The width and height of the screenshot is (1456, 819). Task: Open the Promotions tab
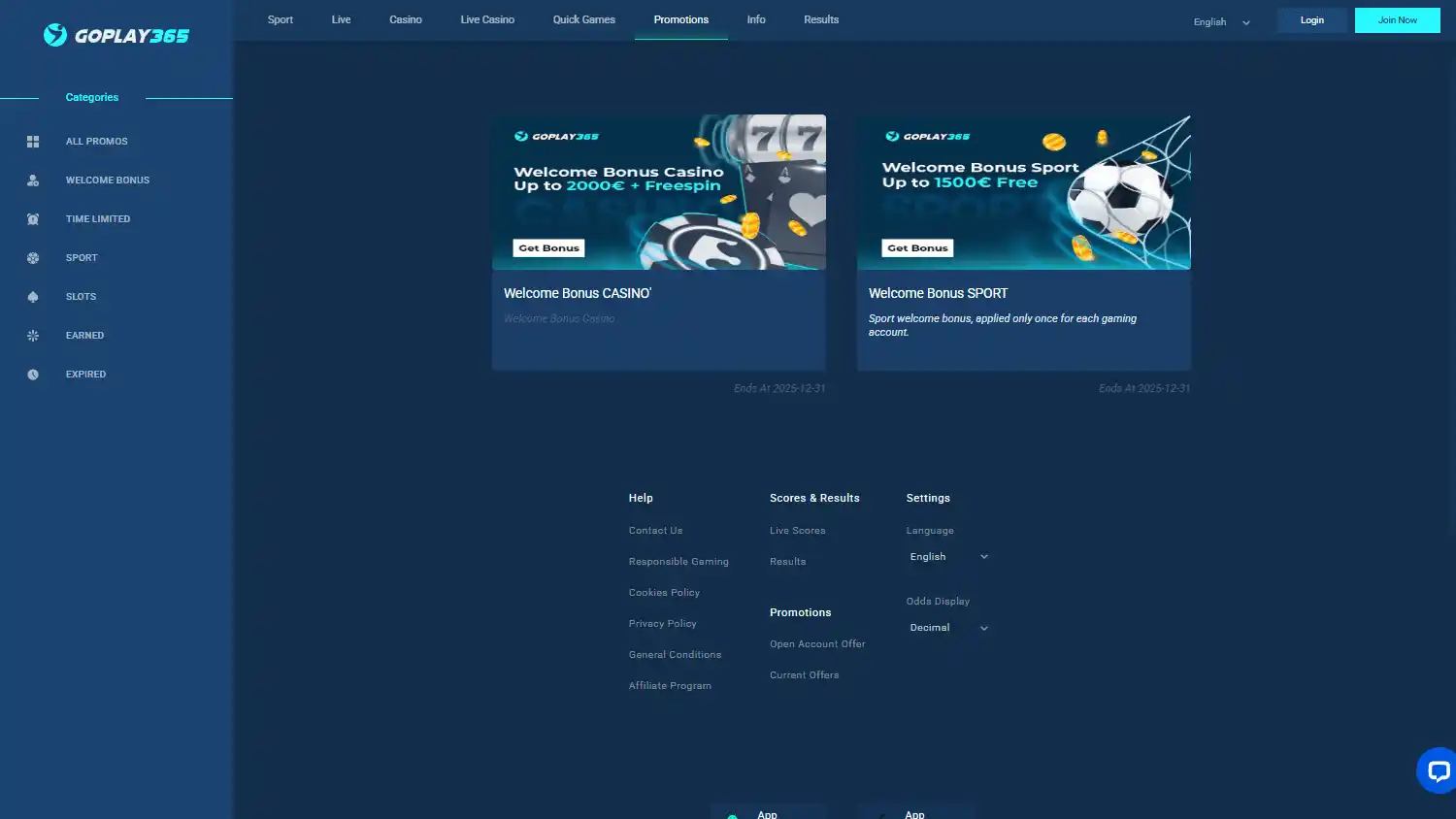pyautogui.click(x=681, y=19)
